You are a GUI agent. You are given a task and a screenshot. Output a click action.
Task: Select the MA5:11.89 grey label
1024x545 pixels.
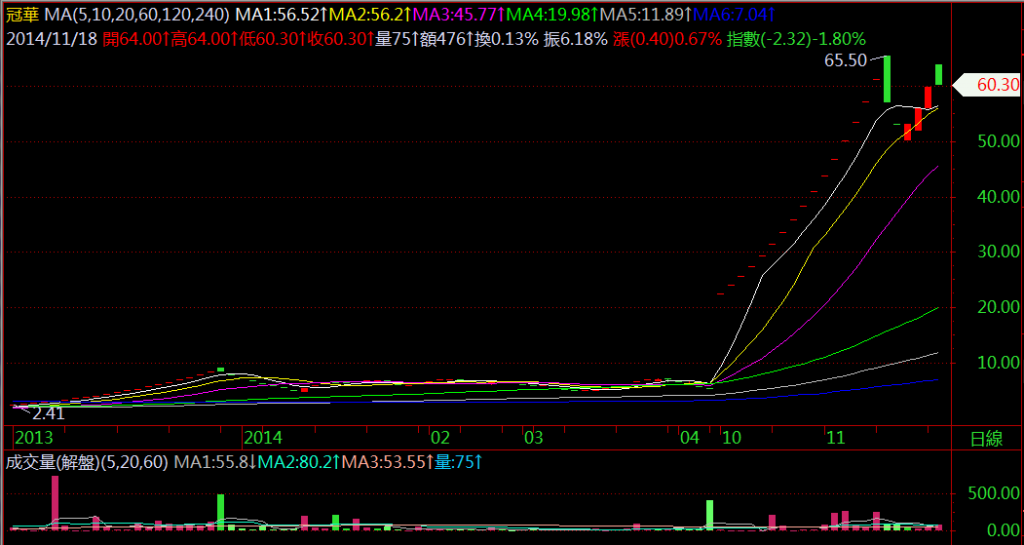pos(647,13)
